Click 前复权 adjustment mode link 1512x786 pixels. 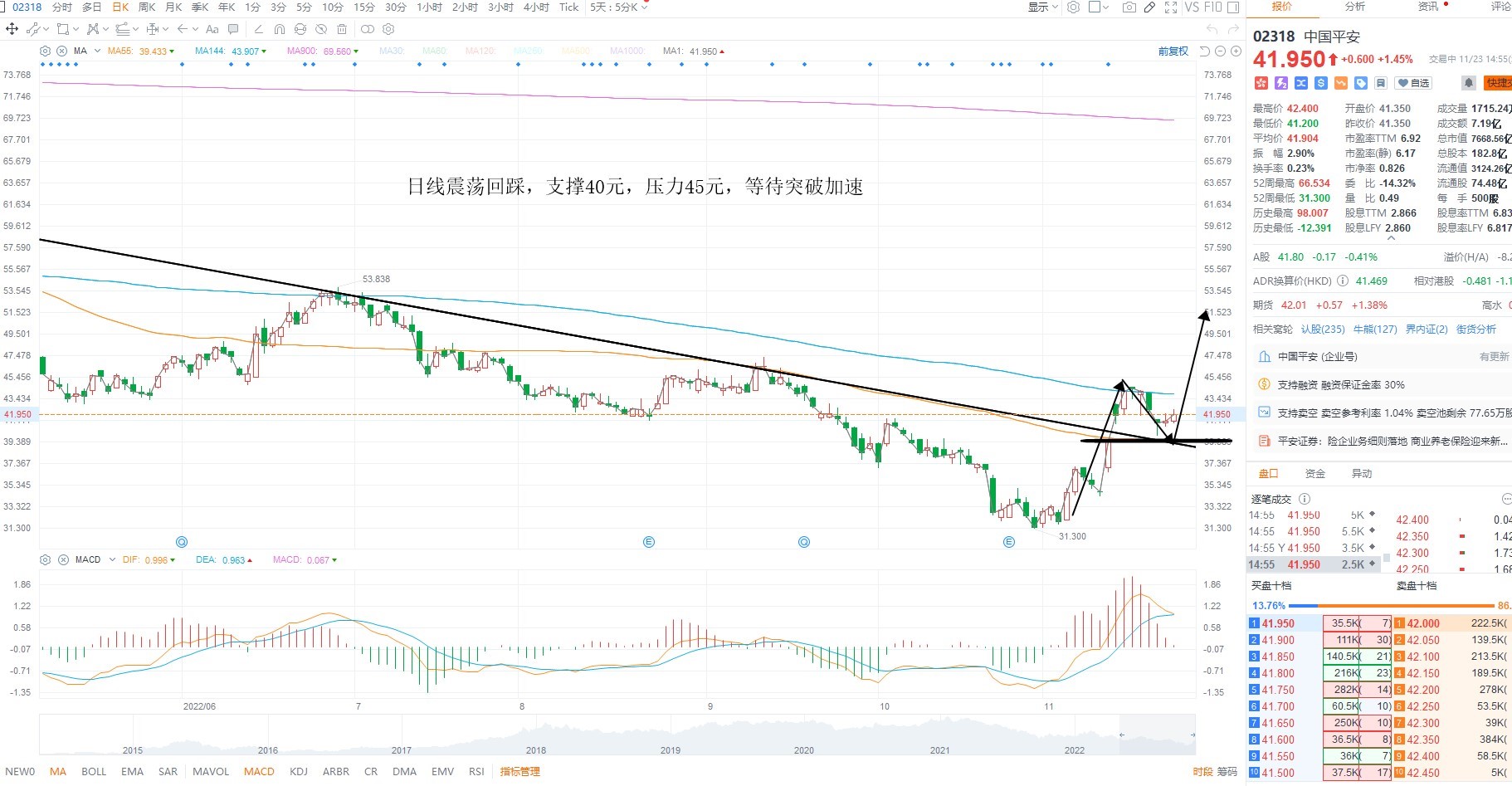[1173, 51]
